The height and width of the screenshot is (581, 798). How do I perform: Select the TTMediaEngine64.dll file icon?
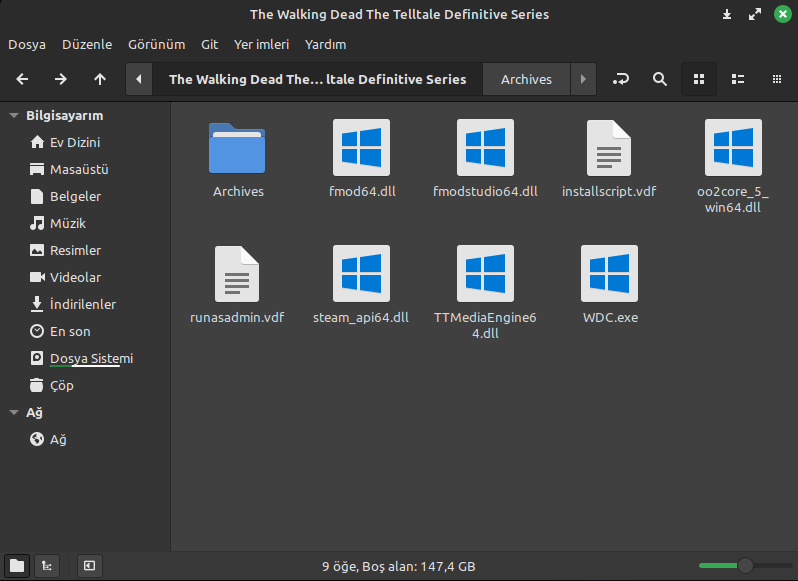tap(485, 274)
